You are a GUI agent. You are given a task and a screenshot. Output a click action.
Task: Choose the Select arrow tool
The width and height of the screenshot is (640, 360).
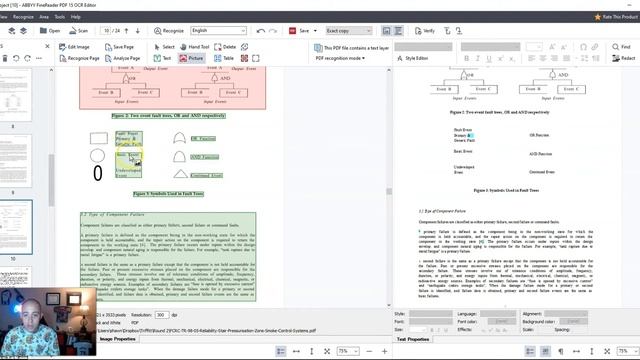click(164, 47)
